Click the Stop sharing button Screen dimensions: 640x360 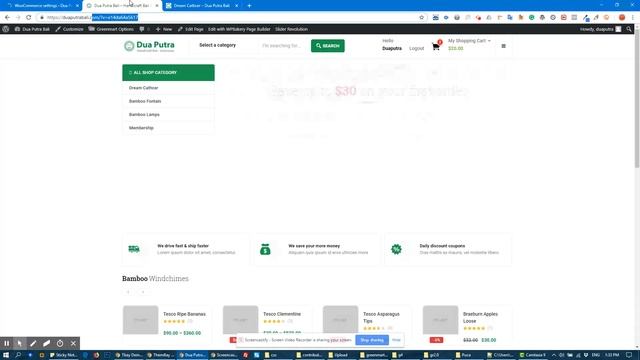click(372, 340)
